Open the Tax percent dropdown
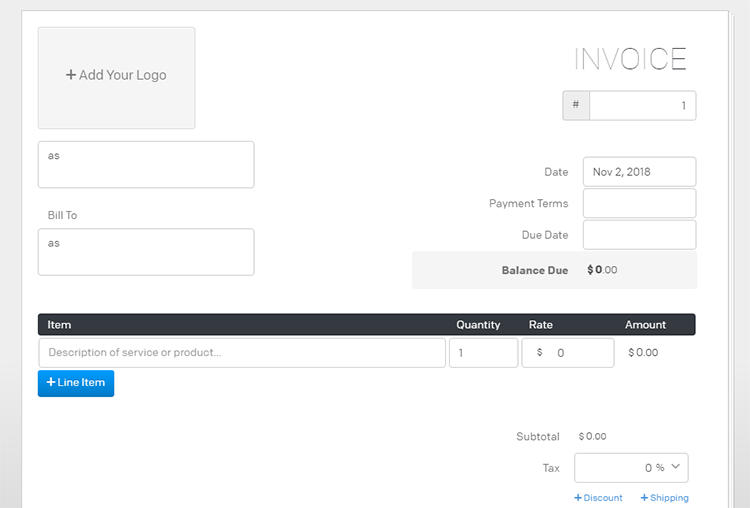The image size is (750, 508). [x=631, y=467]
